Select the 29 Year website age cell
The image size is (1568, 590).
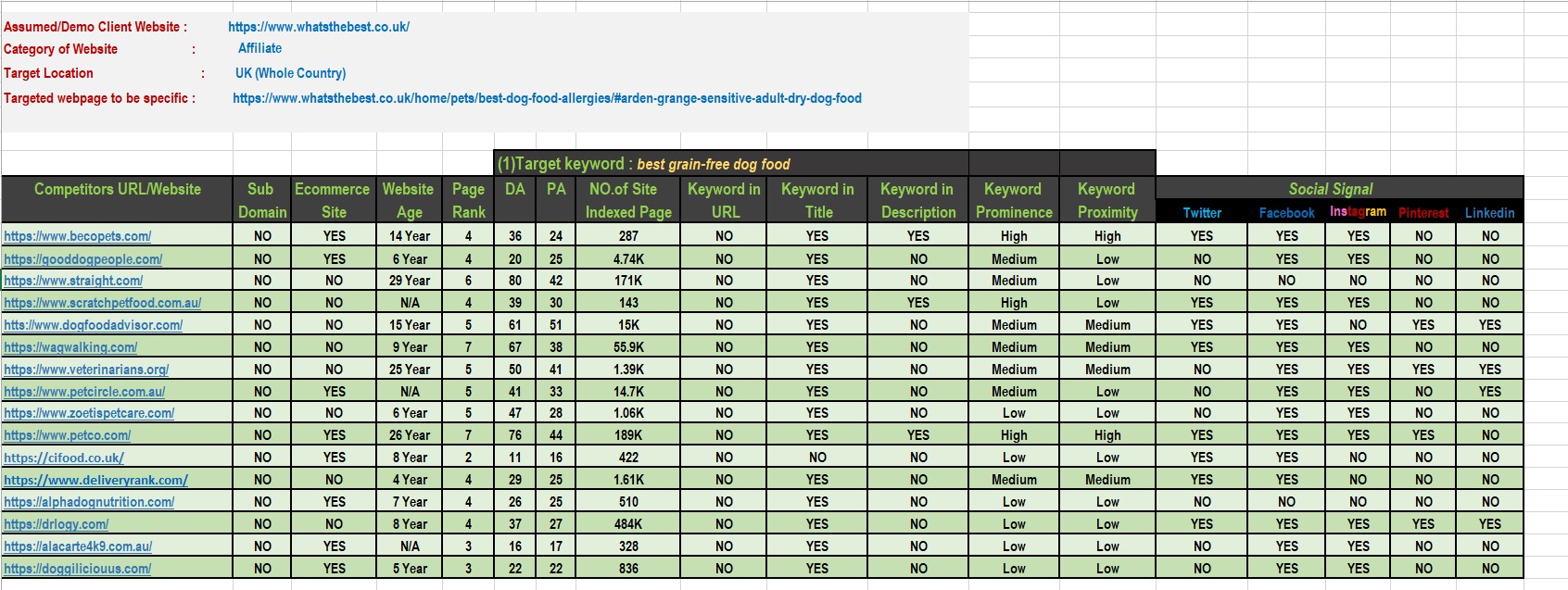point(409,281)
